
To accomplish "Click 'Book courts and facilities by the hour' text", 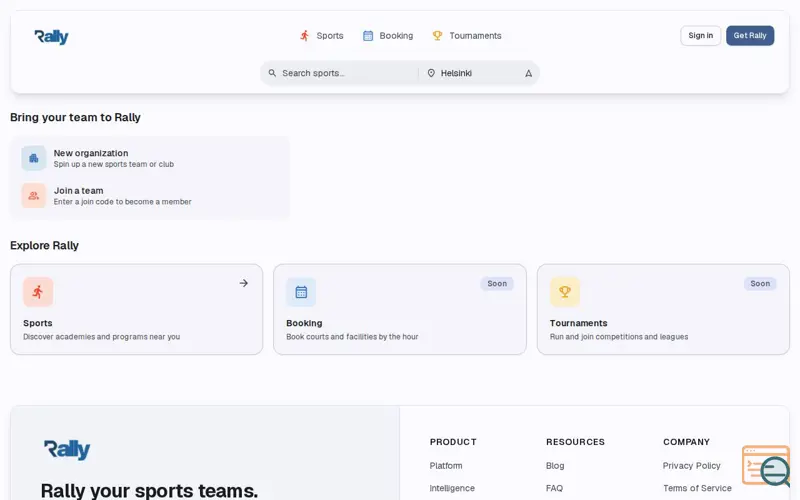I will pyautogui.click(x=352, y=337).
